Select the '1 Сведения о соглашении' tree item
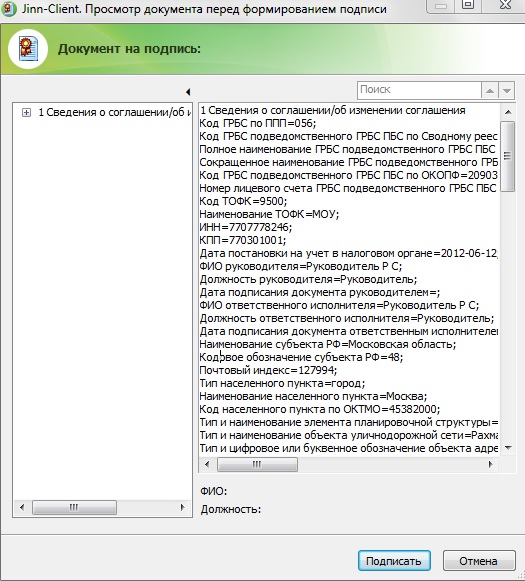Image resolution: width=525 pixels, height=581 pixels. tap(115, 112)
